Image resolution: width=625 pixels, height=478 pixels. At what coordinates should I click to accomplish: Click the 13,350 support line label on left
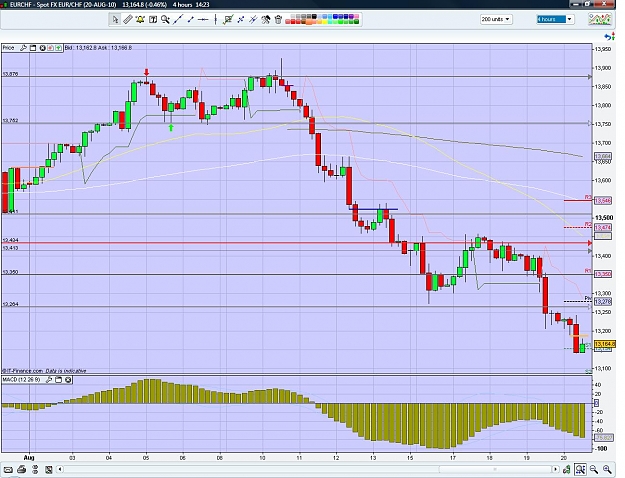coord(10,272)
